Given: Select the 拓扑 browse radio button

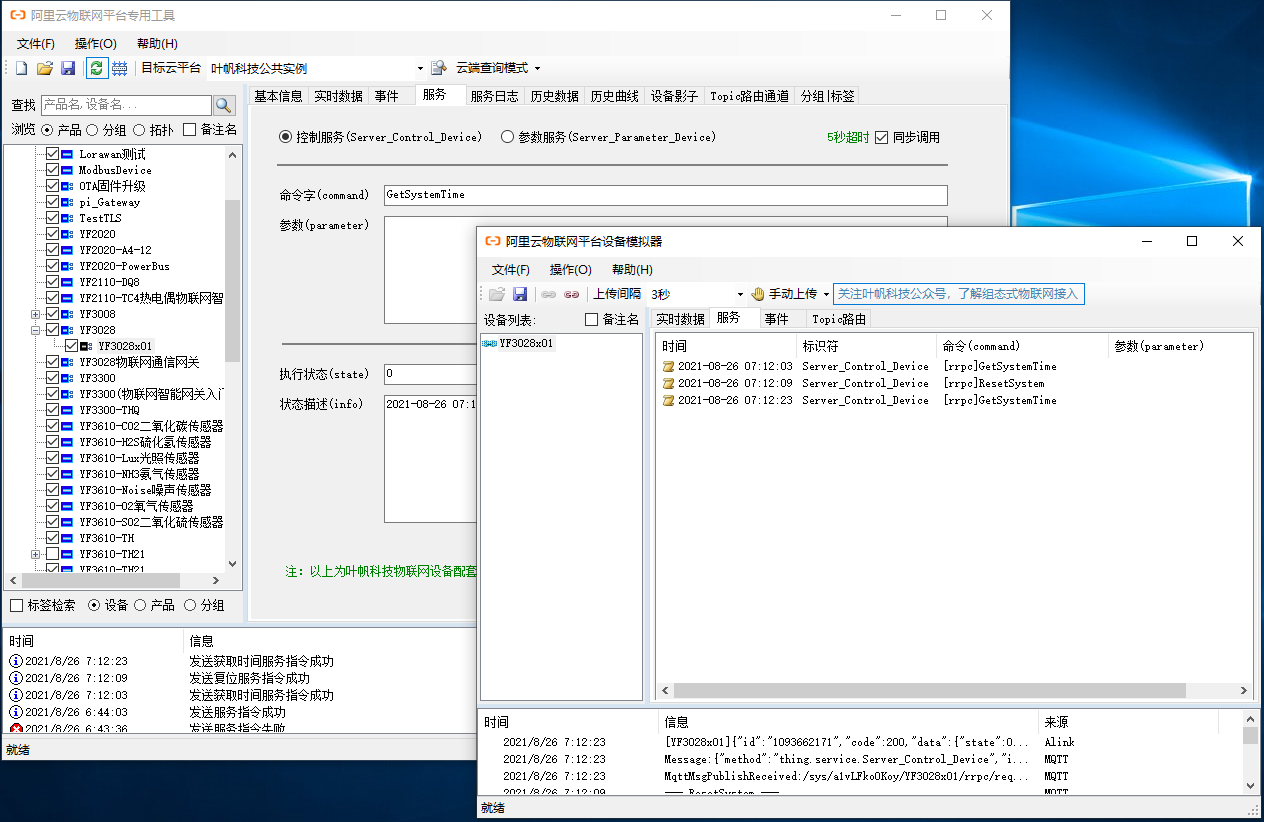Looking at the screenshot, I should coord(140,130).
